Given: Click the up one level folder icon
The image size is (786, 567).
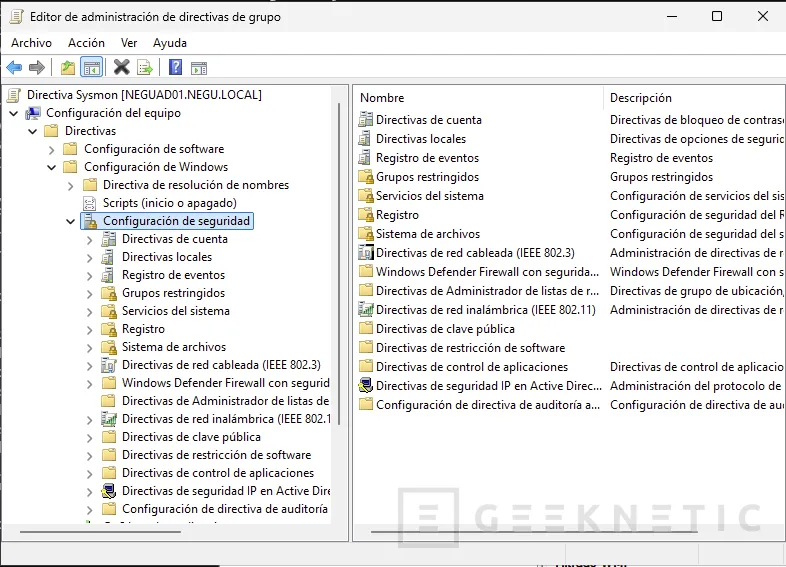Looking at the screenshot, I should (x=68, y=67).
